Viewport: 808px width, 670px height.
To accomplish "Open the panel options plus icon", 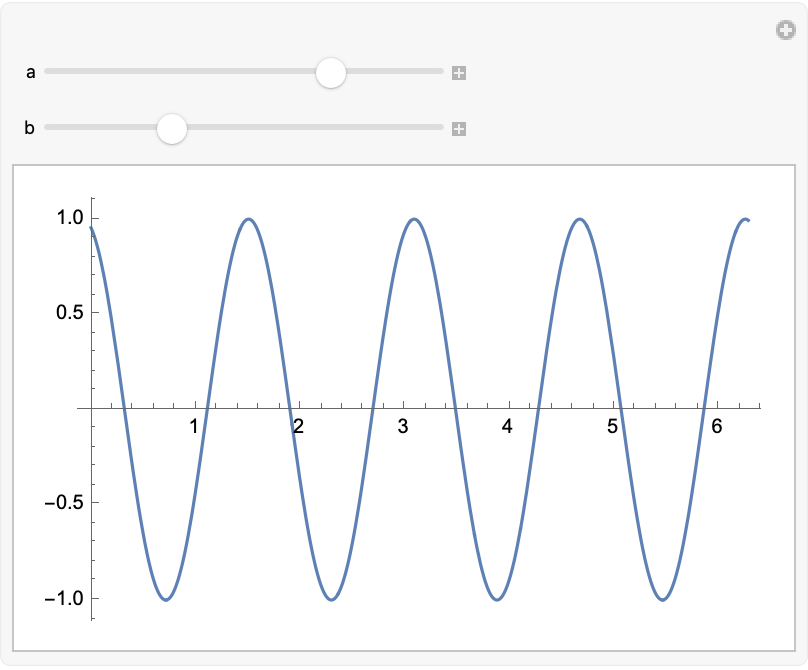I will pos(786,30).
